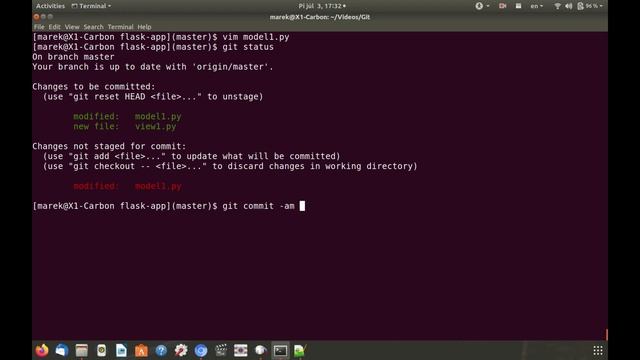Open the settings tools icon in dock
This screenshot has height=360, width=640.
pos(181,350)
